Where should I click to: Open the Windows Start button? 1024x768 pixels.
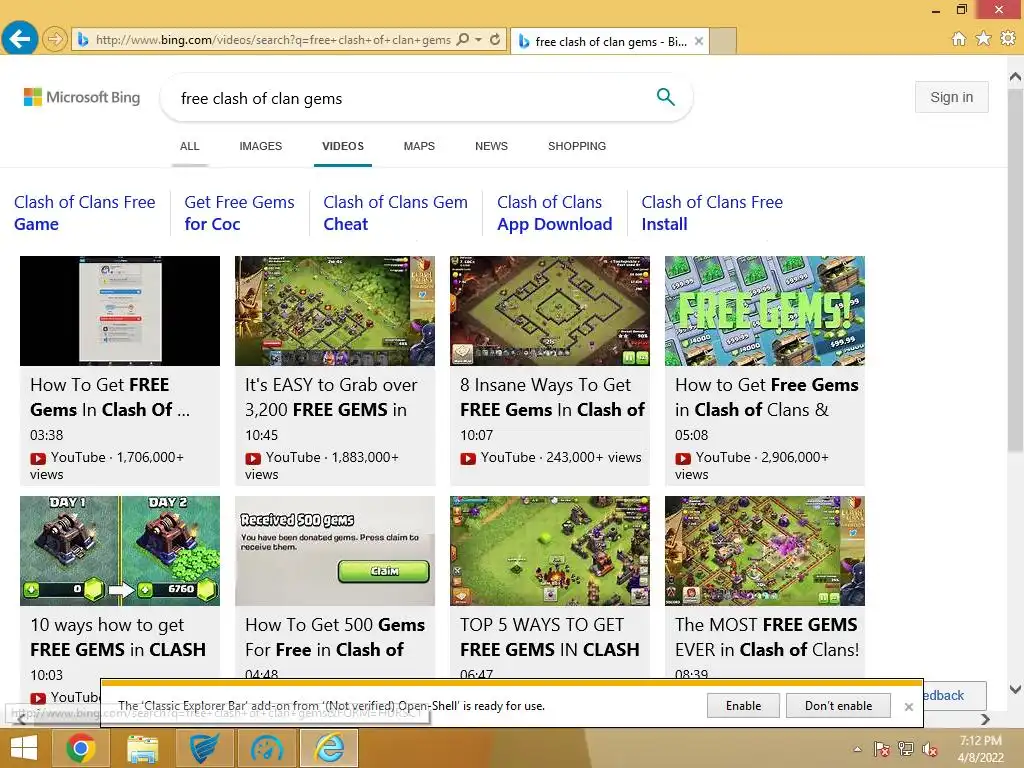(x=24, y=748)
